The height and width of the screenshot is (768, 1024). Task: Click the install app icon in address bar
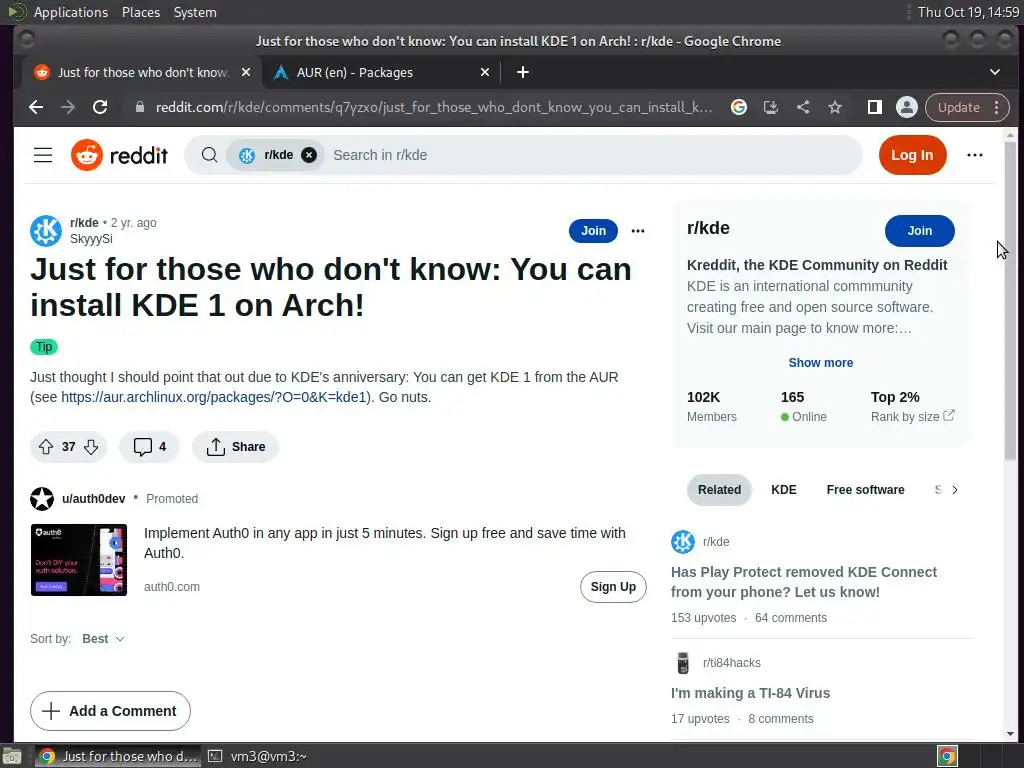[x=771, y=107]
